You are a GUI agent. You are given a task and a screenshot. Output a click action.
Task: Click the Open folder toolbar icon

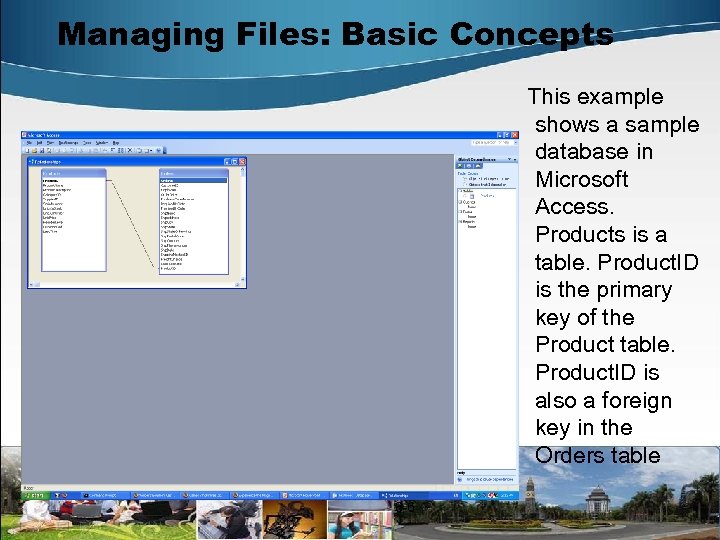34,150
